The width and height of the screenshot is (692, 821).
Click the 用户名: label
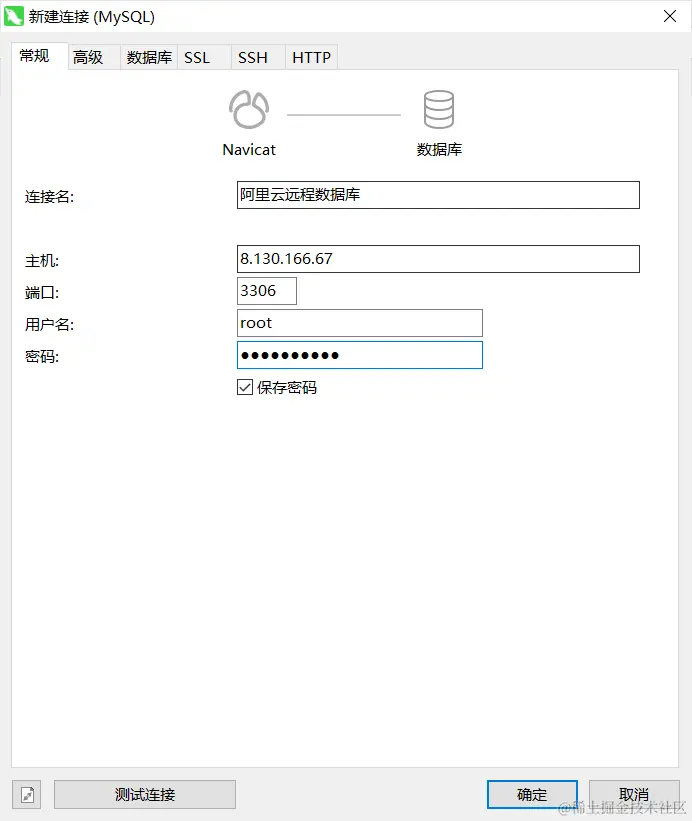50,325
